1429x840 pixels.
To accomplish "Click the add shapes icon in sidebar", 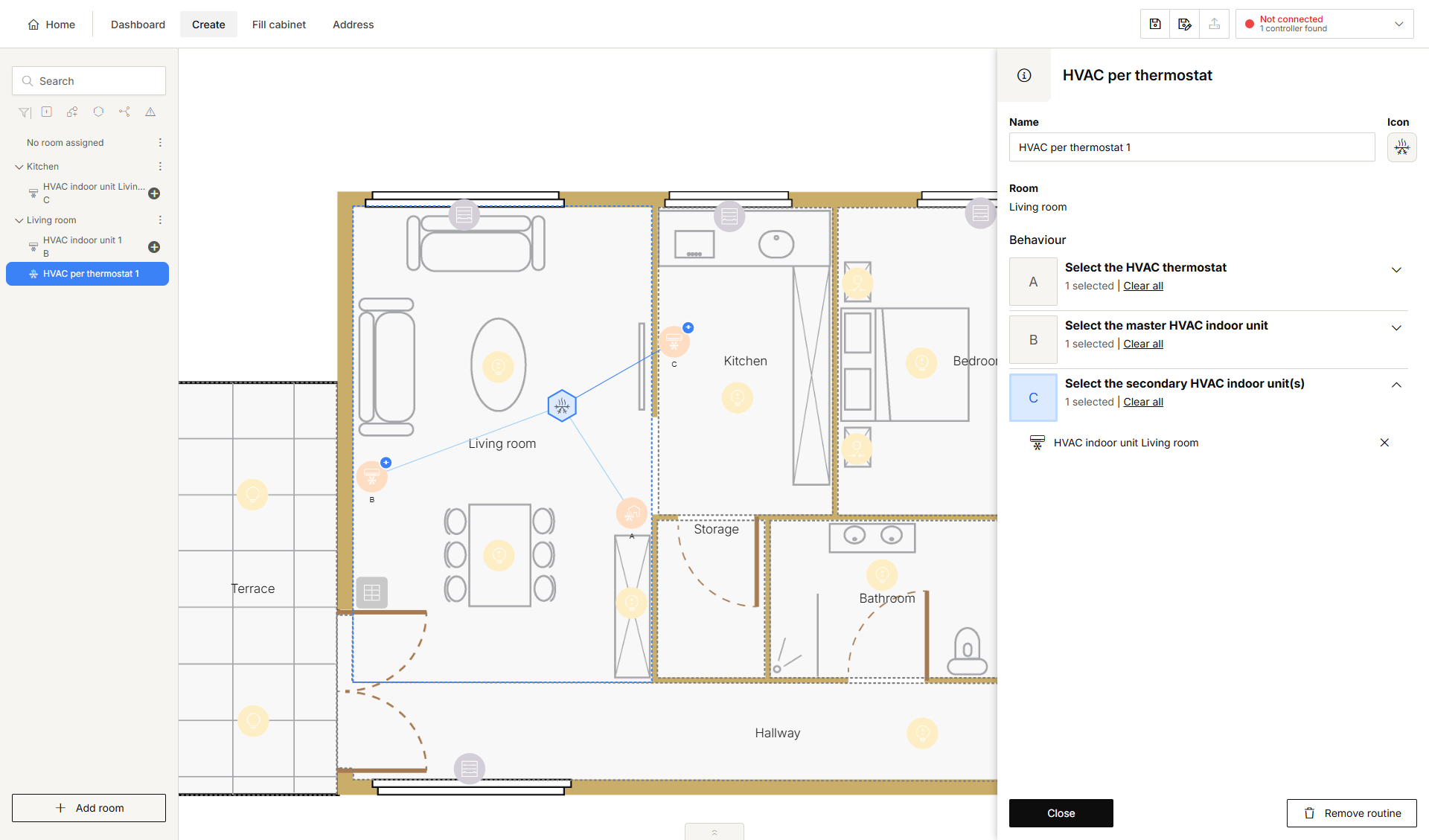I will (72, 112).
